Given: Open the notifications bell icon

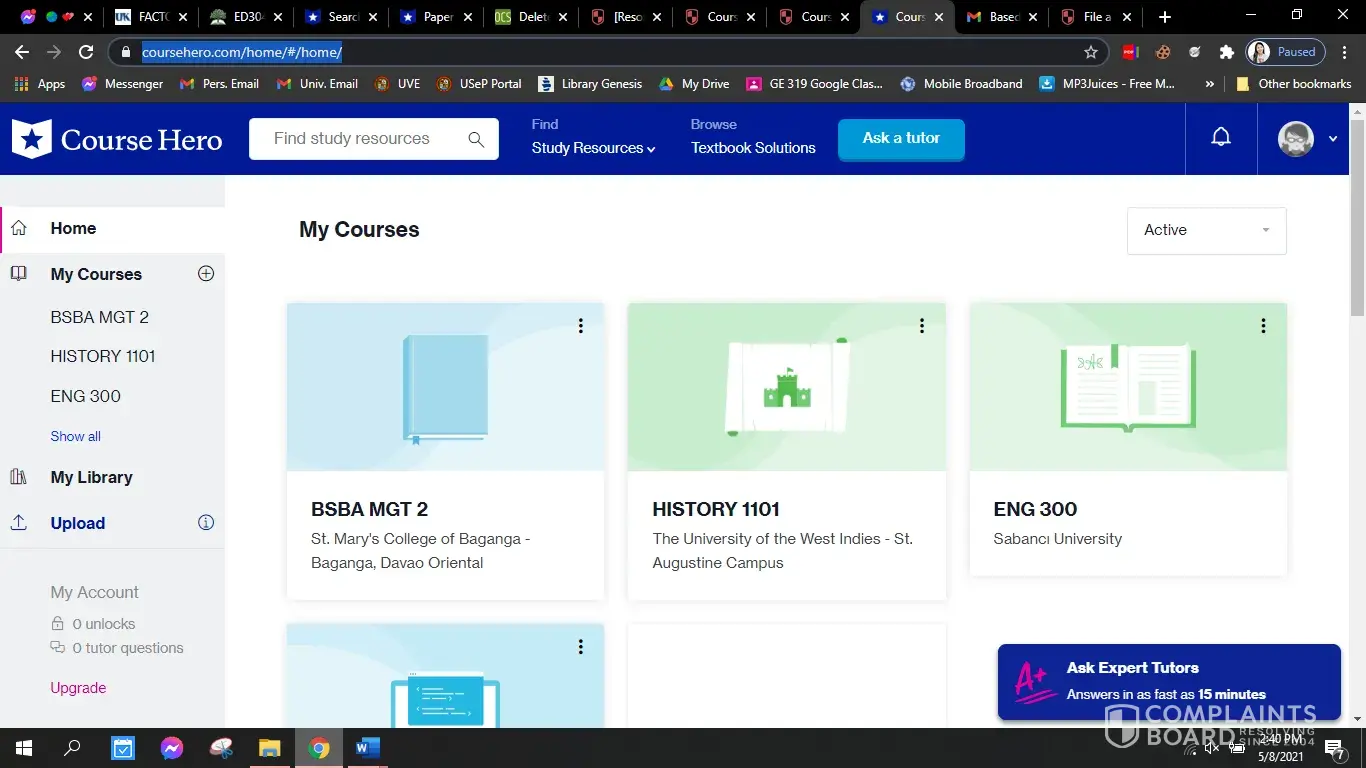Looking at the screenshot, I should 1221,138.
